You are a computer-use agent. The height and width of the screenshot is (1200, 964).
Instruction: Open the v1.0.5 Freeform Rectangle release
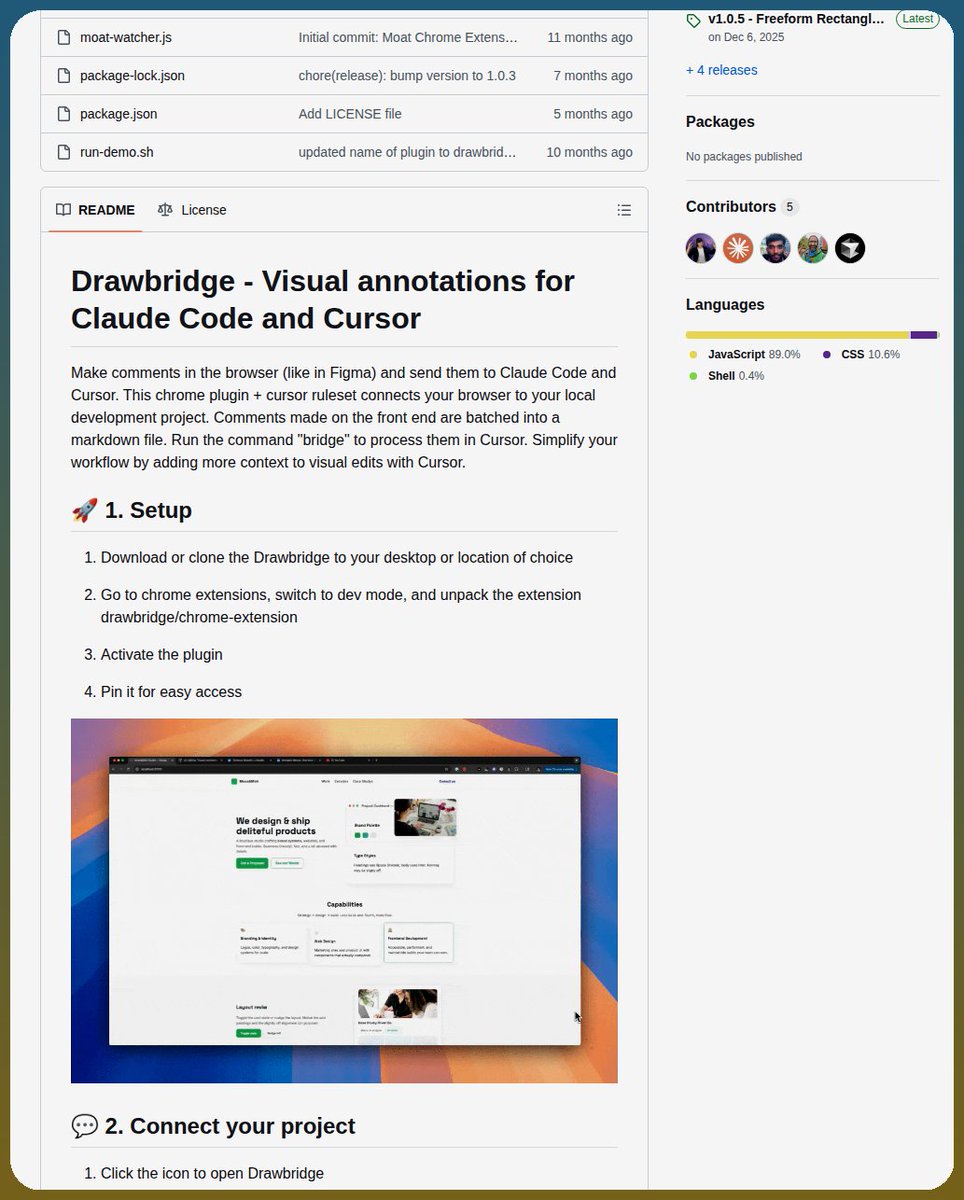click(796, 18)
